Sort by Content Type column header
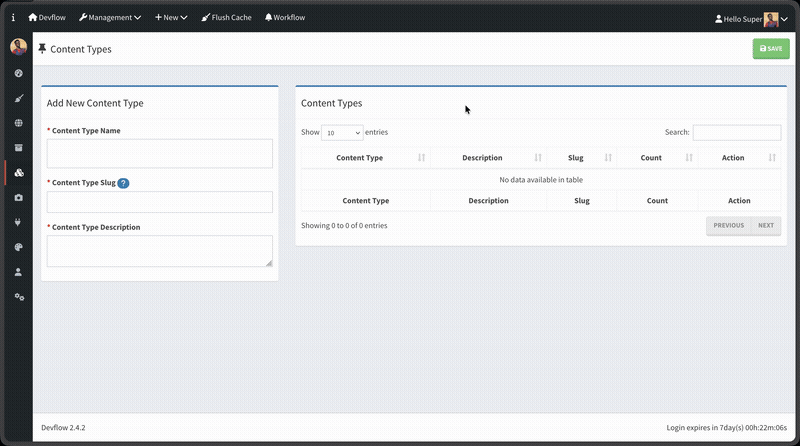Viewport: 800px width, 446px height. (x=365, y=158)
